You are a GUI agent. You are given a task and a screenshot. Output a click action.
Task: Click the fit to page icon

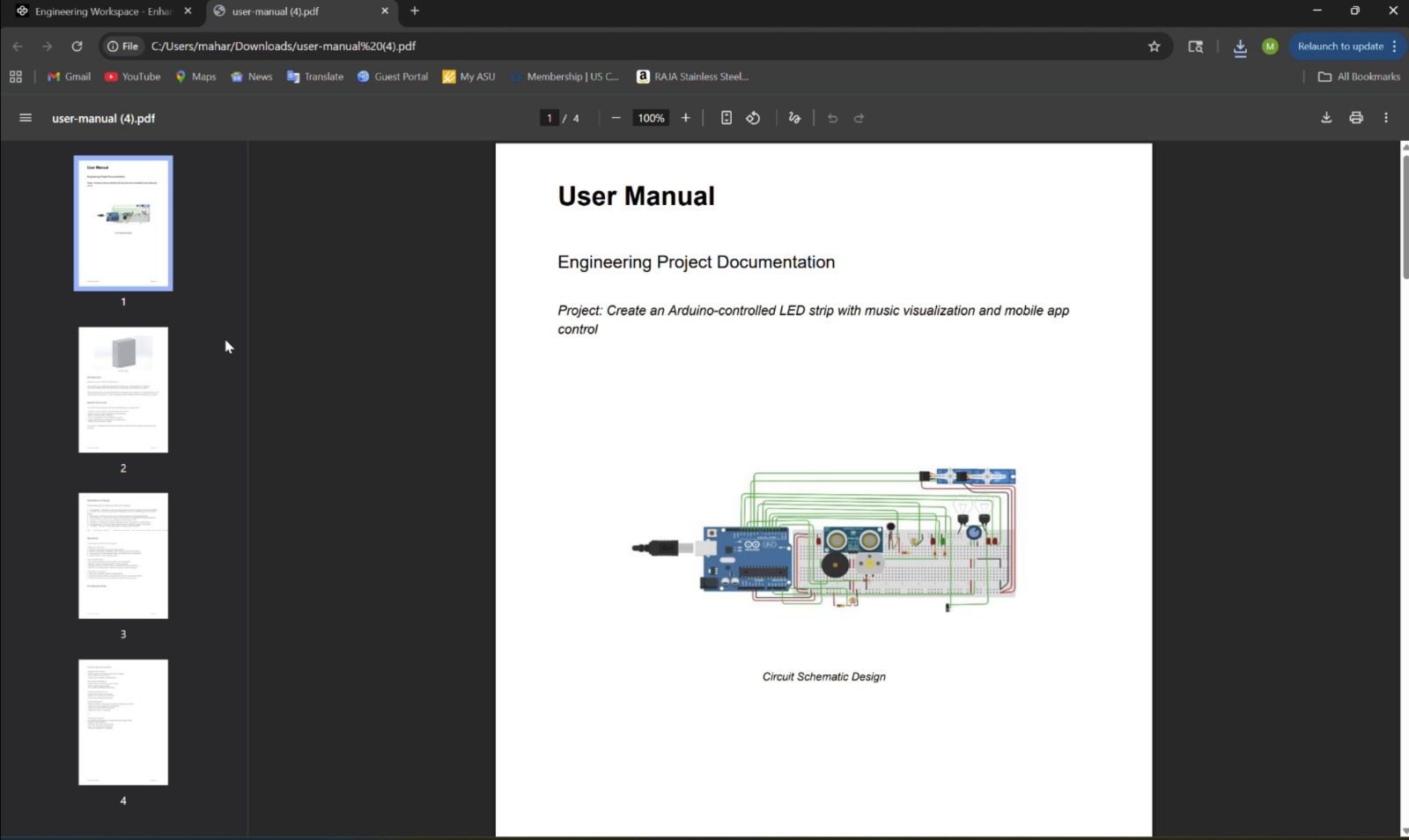(726, 118)
